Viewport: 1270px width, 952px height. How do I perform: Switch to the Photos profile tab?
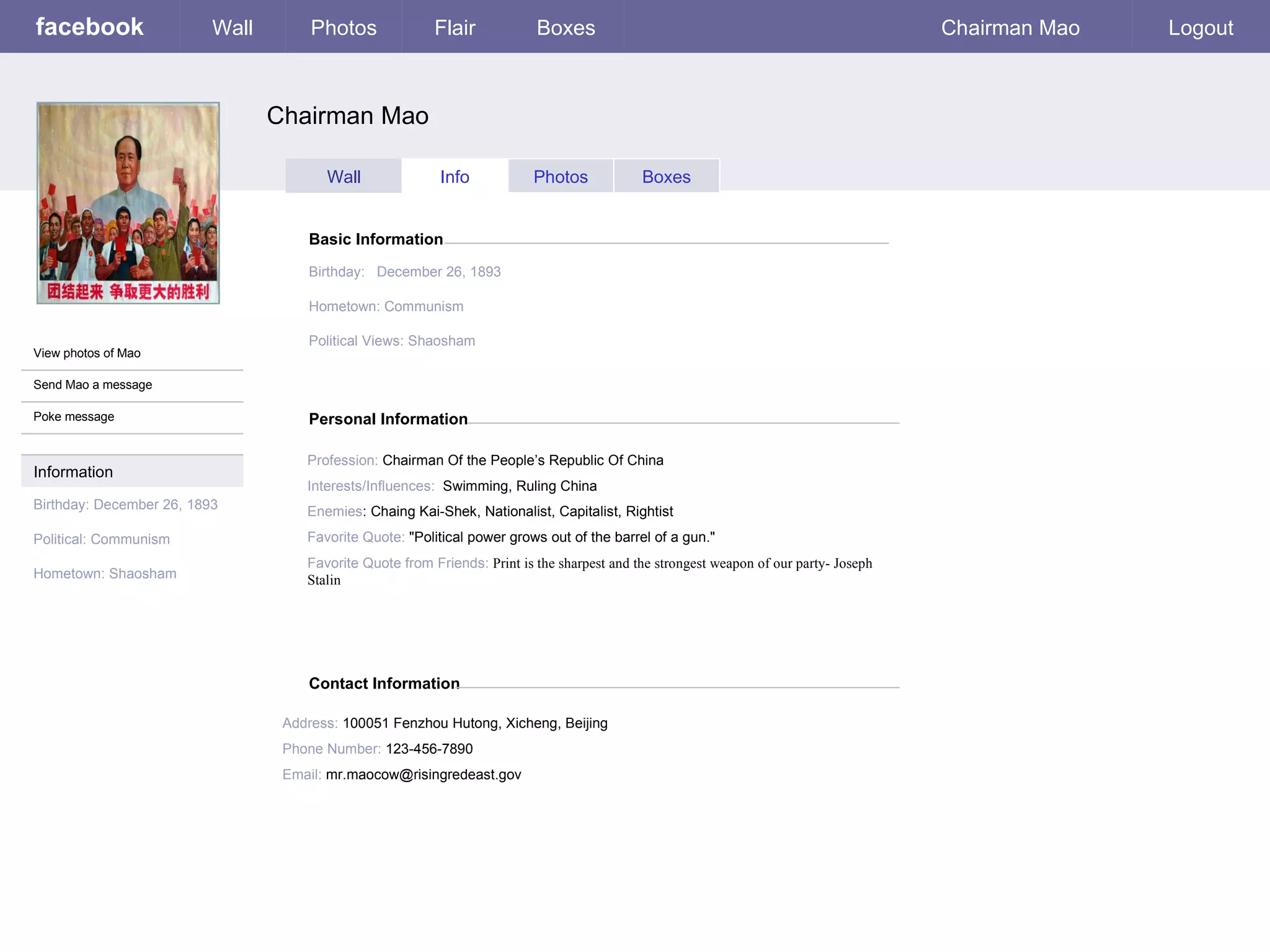[x=561, y=177]
